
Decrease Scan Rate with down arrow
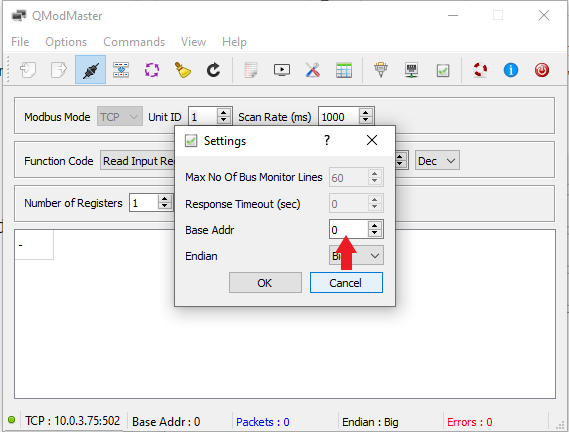[x=366, y=121]
